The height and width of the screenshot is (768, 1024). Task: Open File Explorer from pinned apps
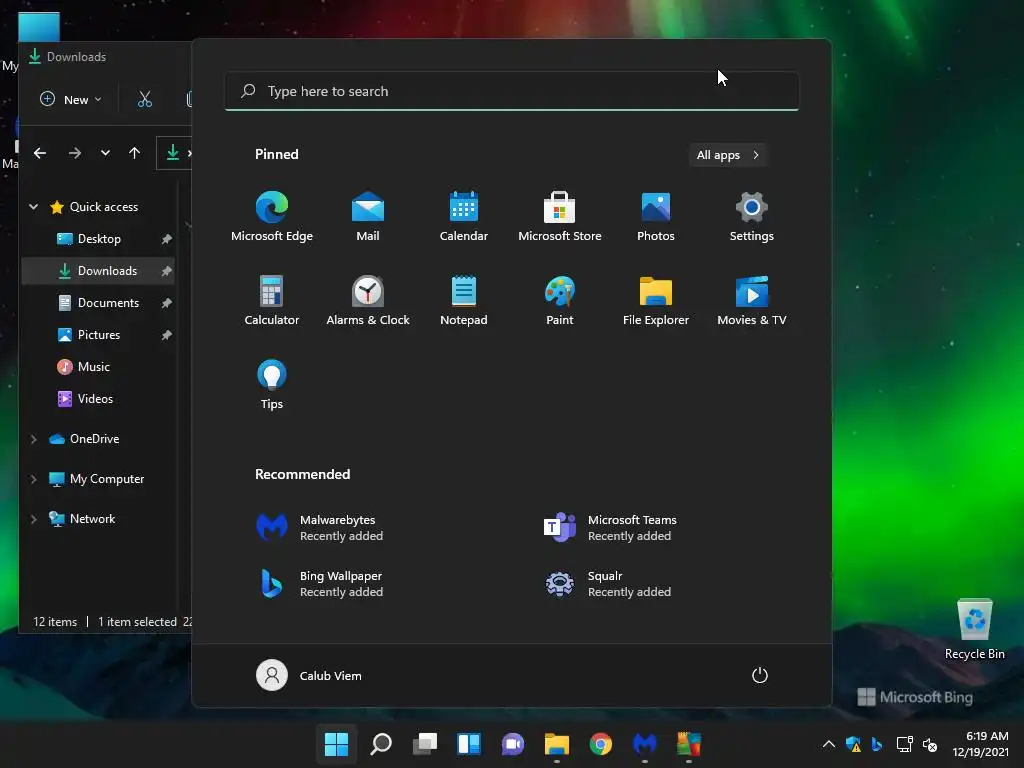[656, 300]
